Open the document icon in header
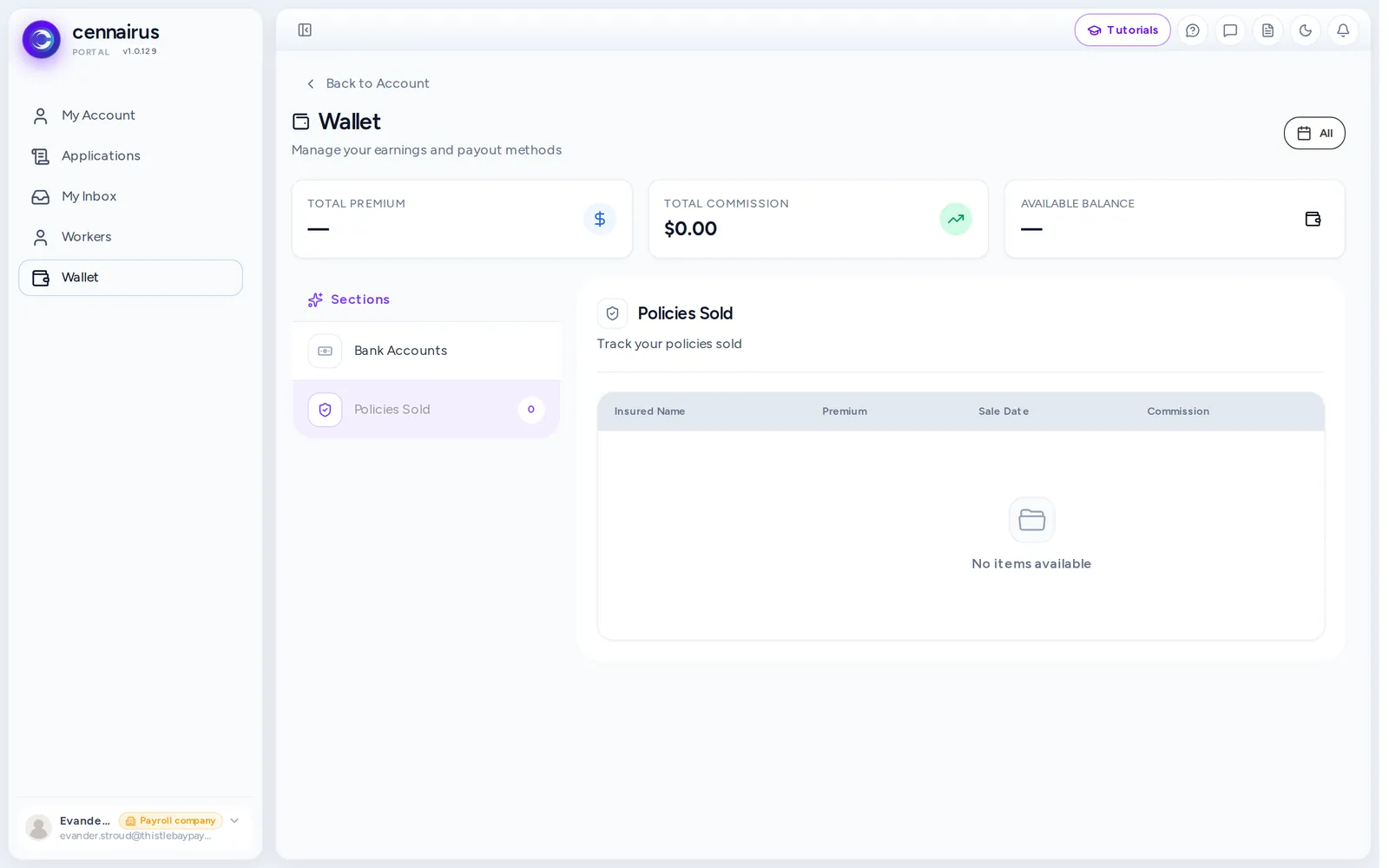Screen dimensions: 1389x868 tap(1267, 30)
